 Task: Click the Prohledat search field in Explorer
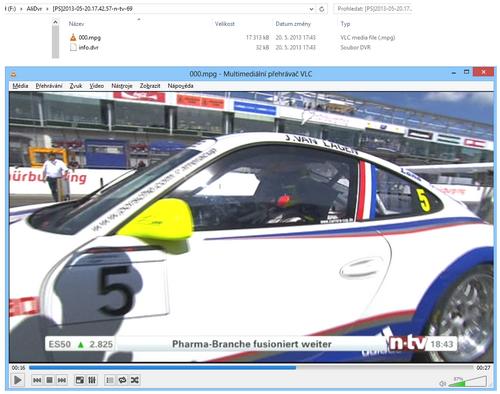point(373,9)
